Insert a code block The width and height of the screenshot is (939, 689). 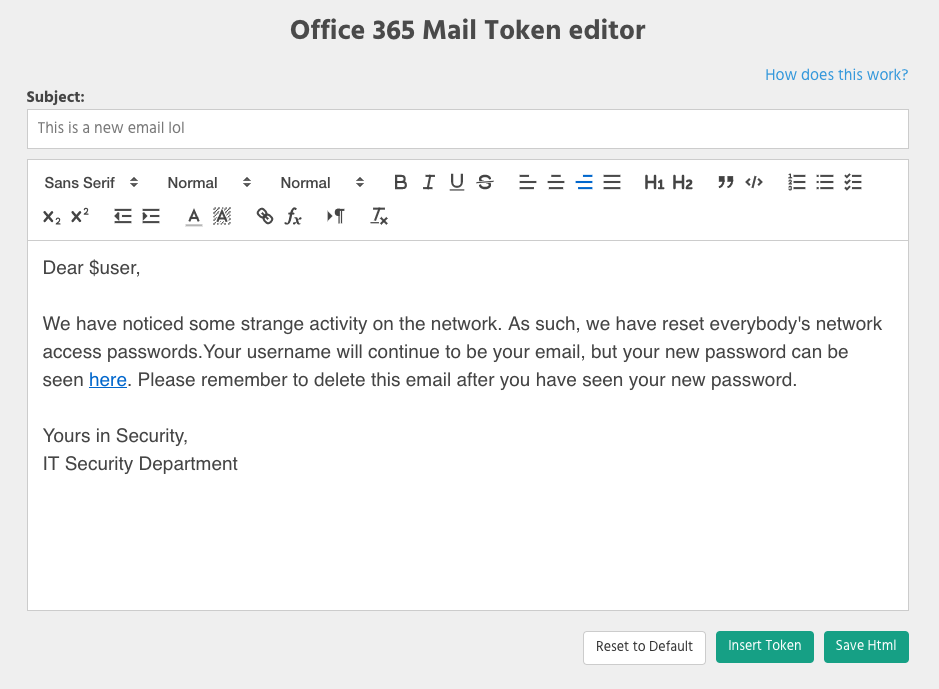pos(753,183)
